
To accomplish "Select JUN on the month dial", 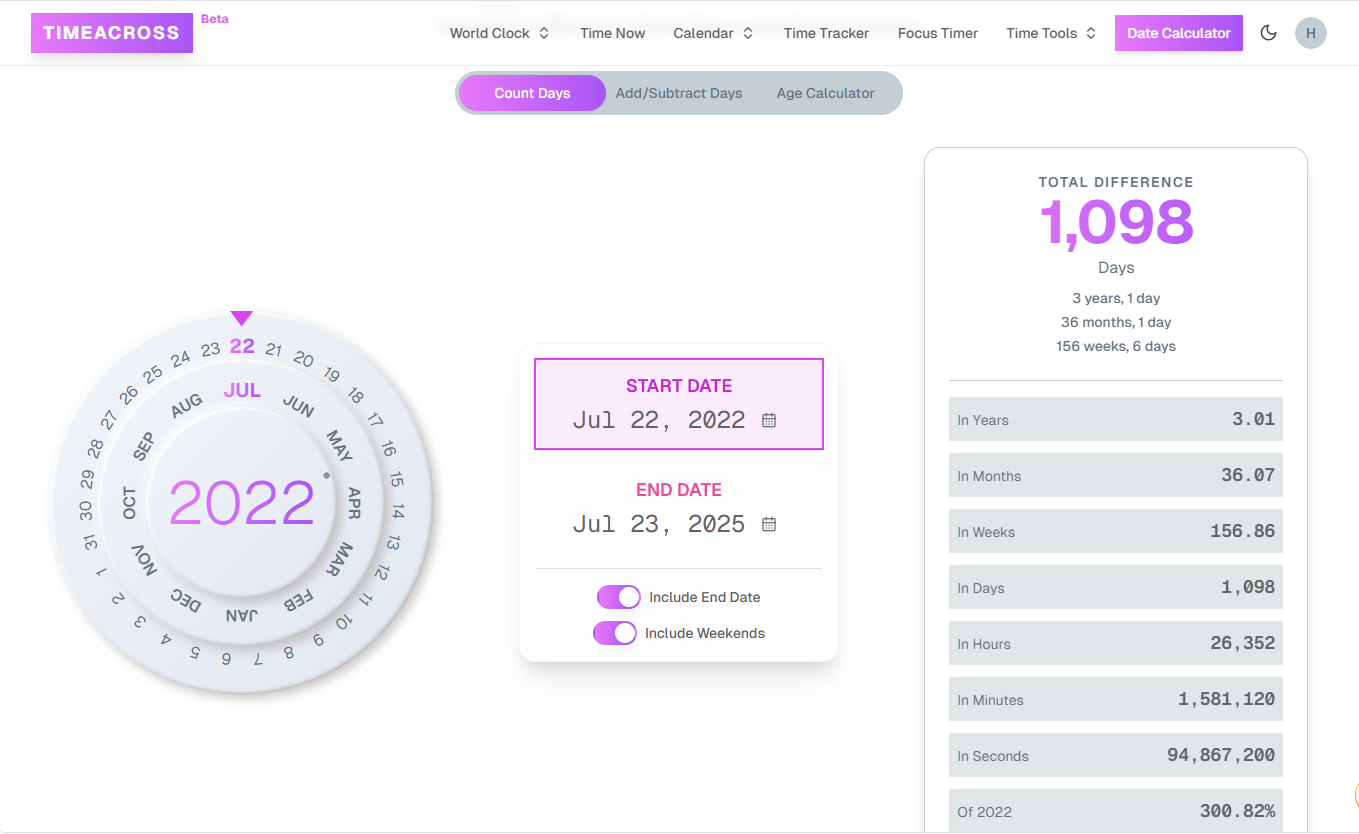I will coord(298,405).
